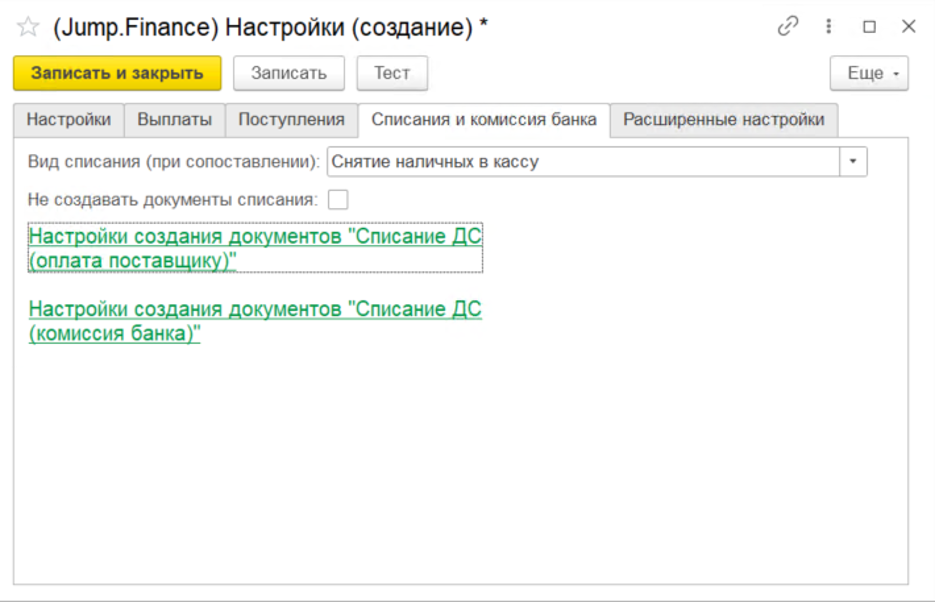Expand the "Вид списания" dropdown arrow
This screenshot has width=935, height=602.
coord(853,161)
